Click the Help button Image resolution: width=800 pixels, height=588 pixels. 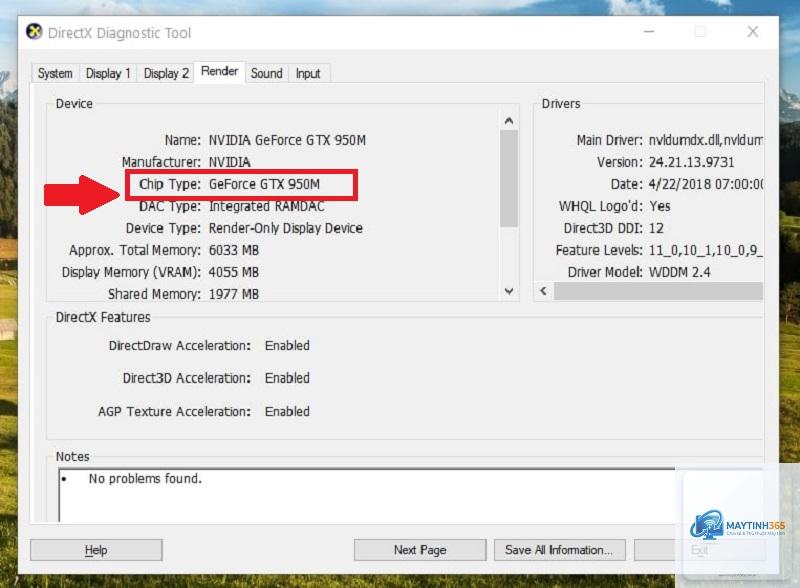point(96,550)
